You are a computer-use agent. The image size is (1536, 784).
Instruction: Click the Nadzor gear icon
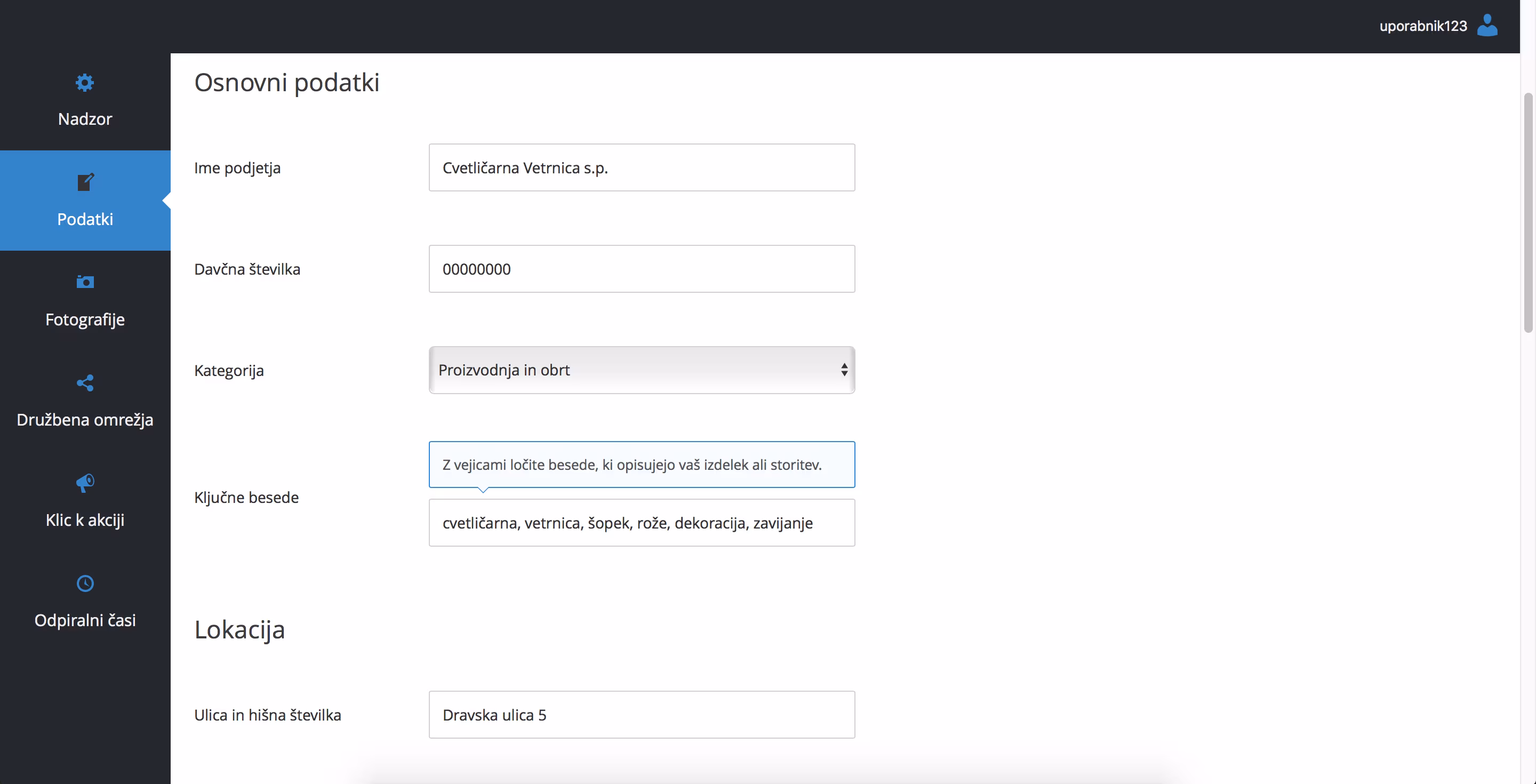coord(85,82)
